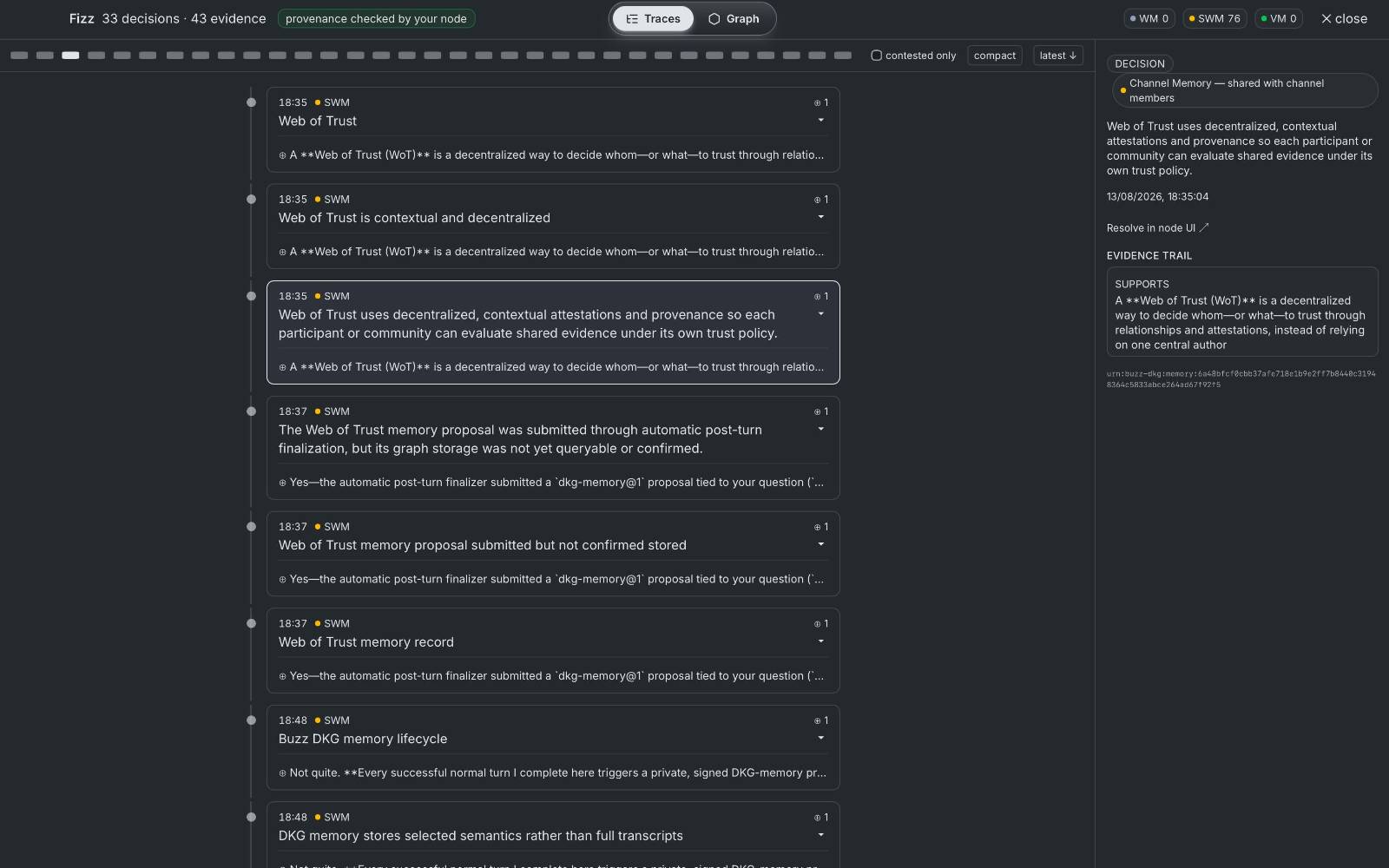Select the highlighted white pill in the timeline strip
This screenshot has height=868, width=1389.
point(70,56)
